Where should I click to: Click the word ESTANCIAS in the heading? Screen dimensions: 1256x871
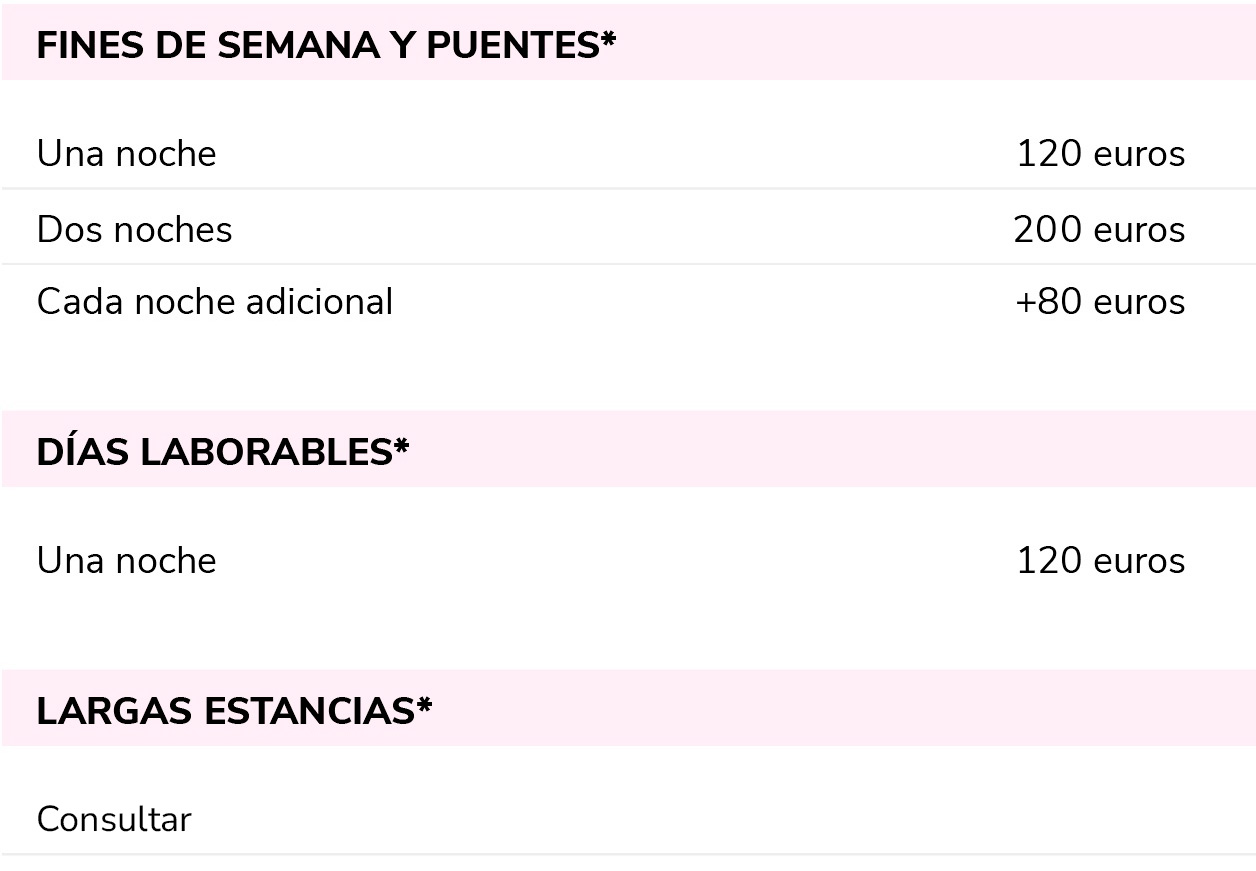click(309, 711)
